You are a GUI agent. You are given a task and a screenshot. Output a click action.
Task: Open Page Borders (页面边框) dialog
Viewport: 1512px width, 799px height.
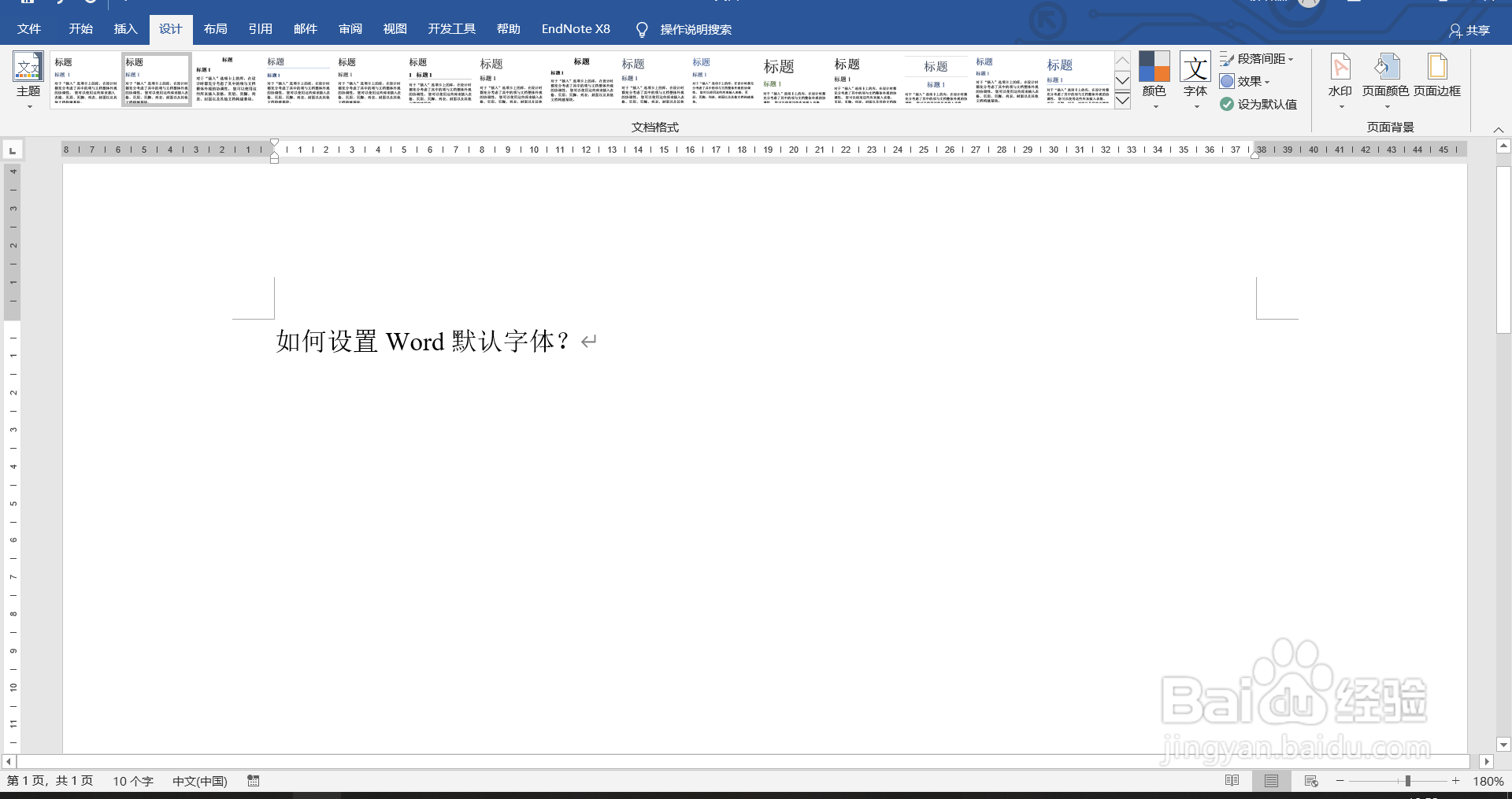(x=1437, y=75)
